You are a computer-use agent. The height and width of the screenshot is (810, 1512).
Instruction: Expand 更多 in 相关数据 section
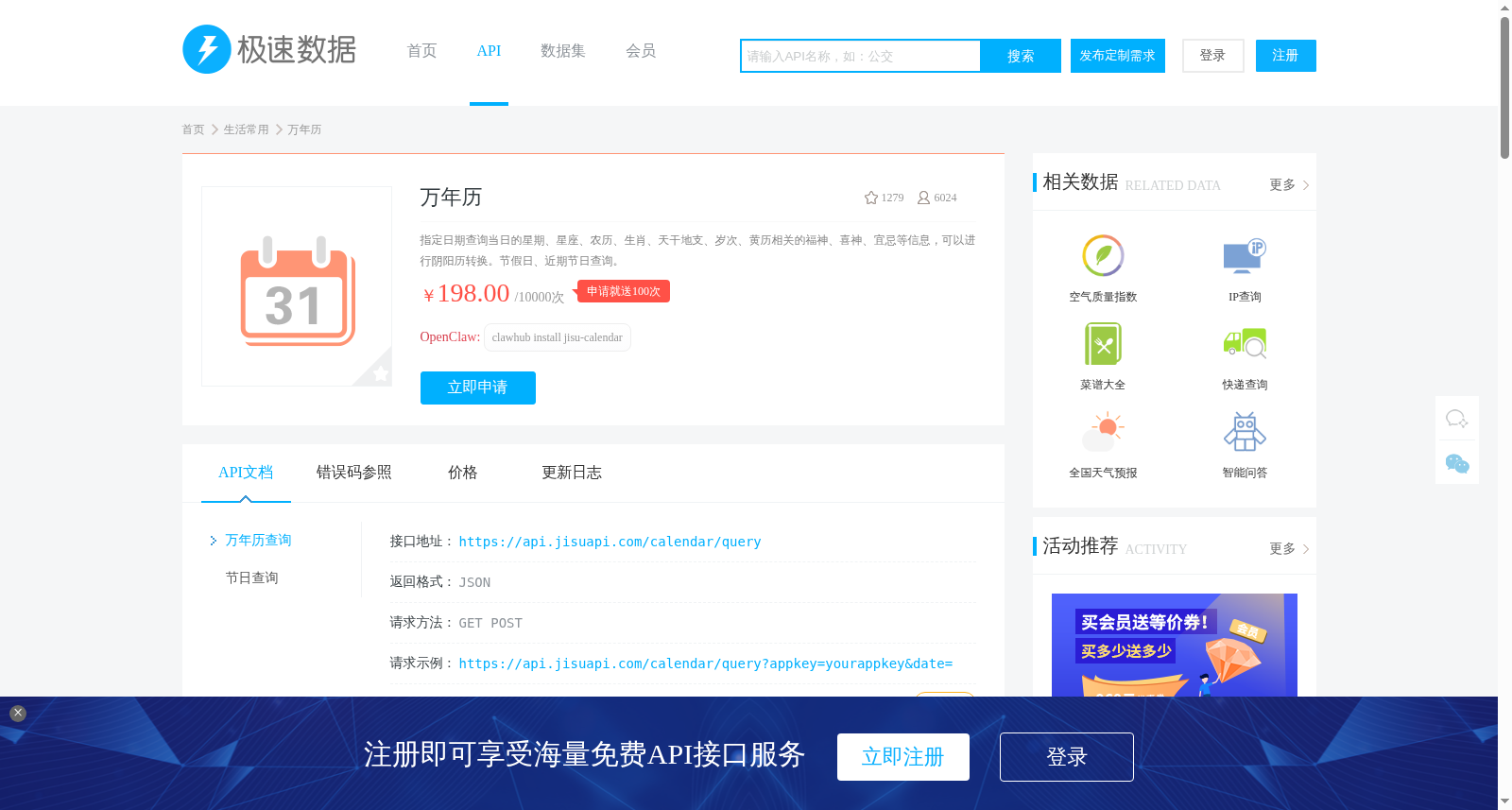tap(1289, 185)
